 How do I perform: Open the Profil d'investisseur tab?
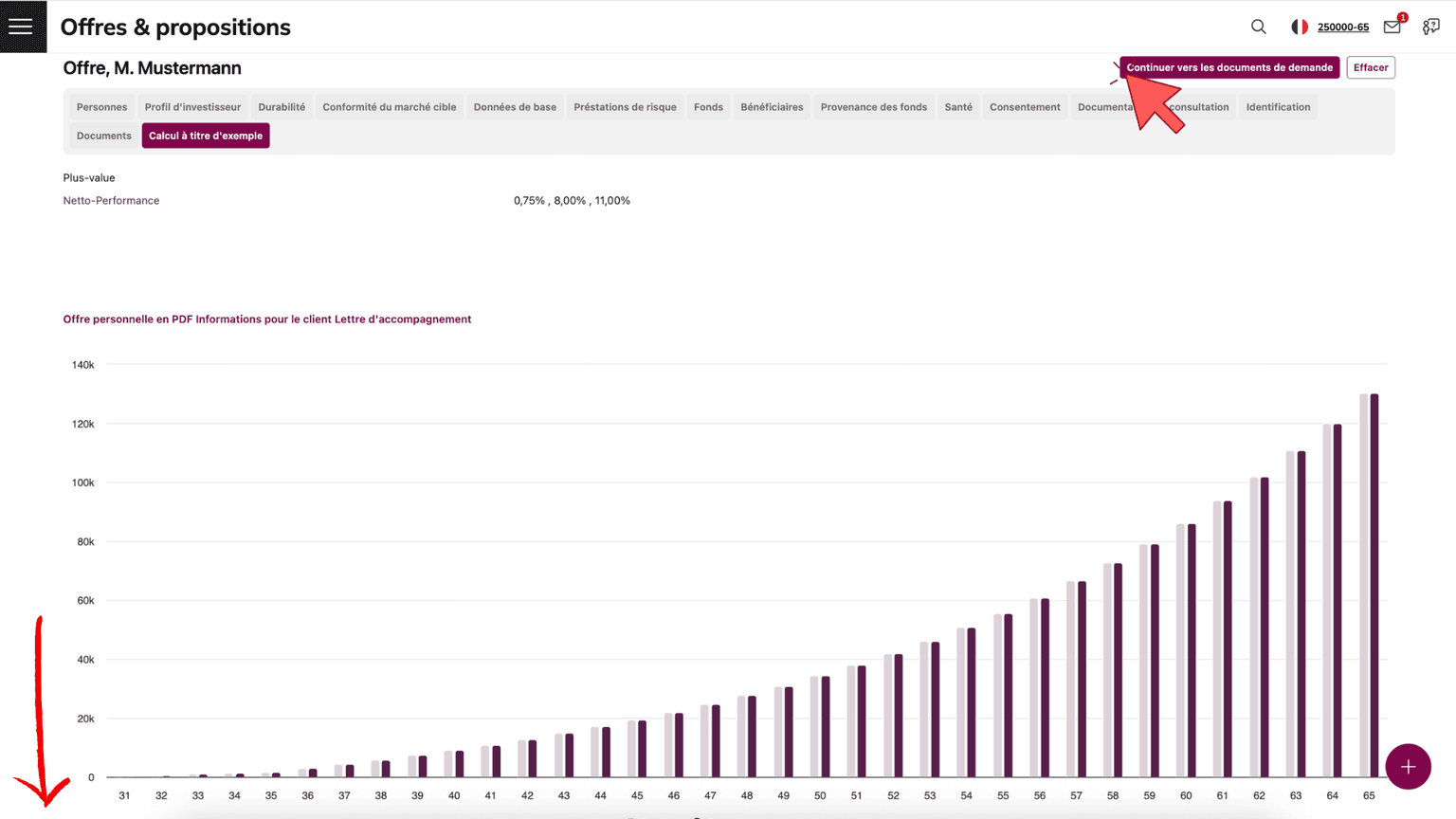click(192, 107)
